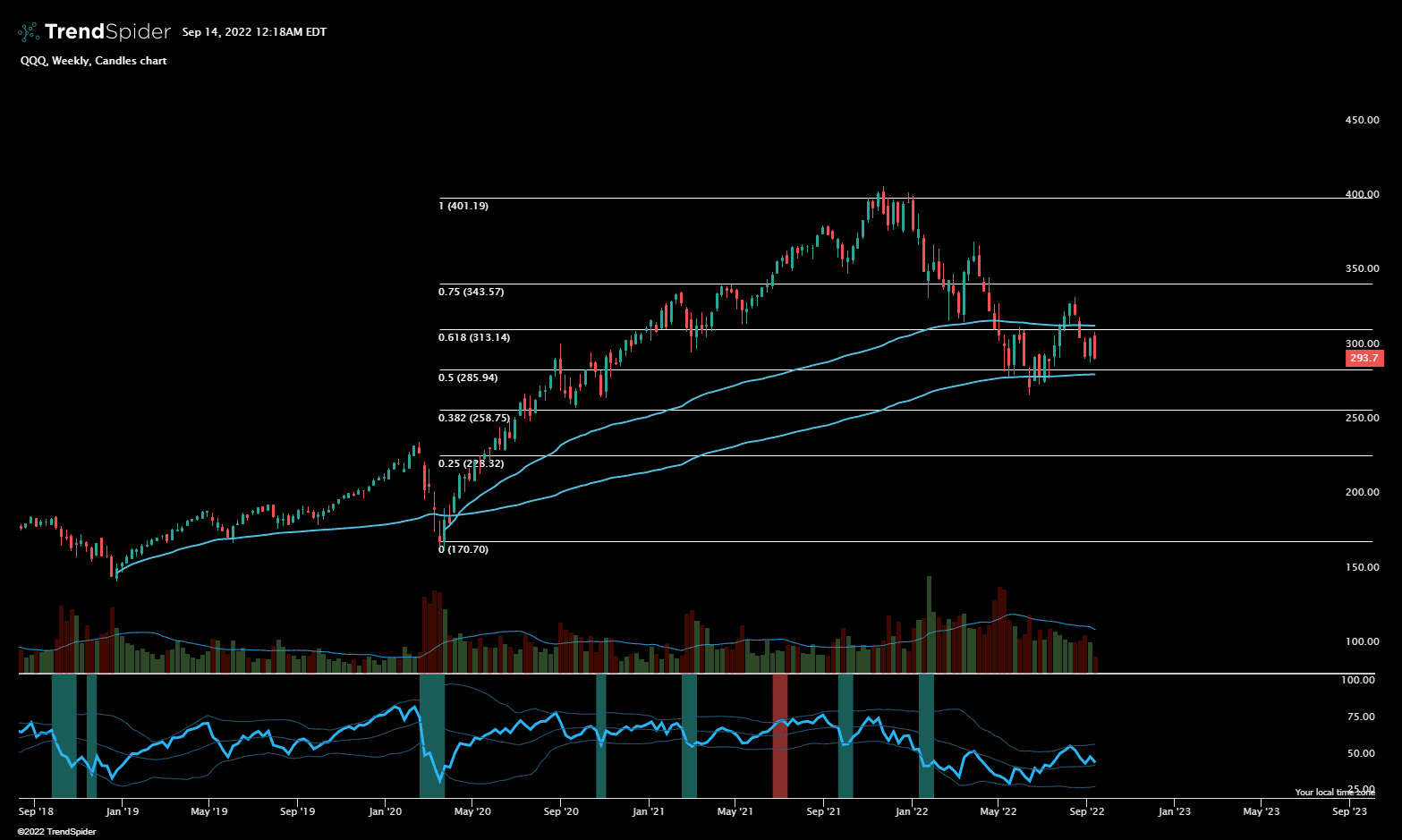Screen dimensions: 1402x840
Task: Select the 0 (170.70) Fibonacci base label
Action: click(463, 550)
